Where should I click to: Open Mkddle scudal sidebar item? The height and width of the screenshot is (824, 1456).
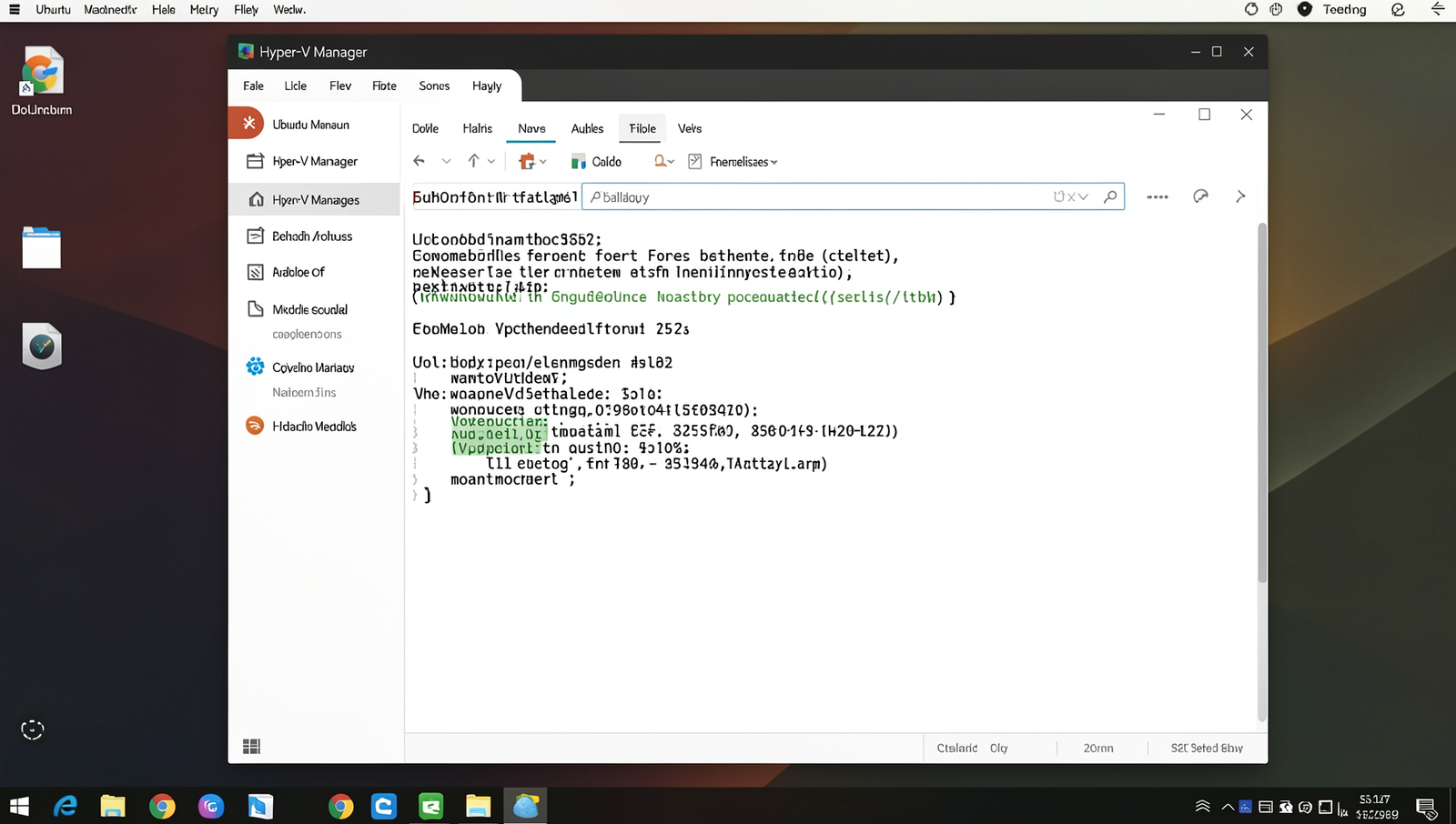click(314, 309)
